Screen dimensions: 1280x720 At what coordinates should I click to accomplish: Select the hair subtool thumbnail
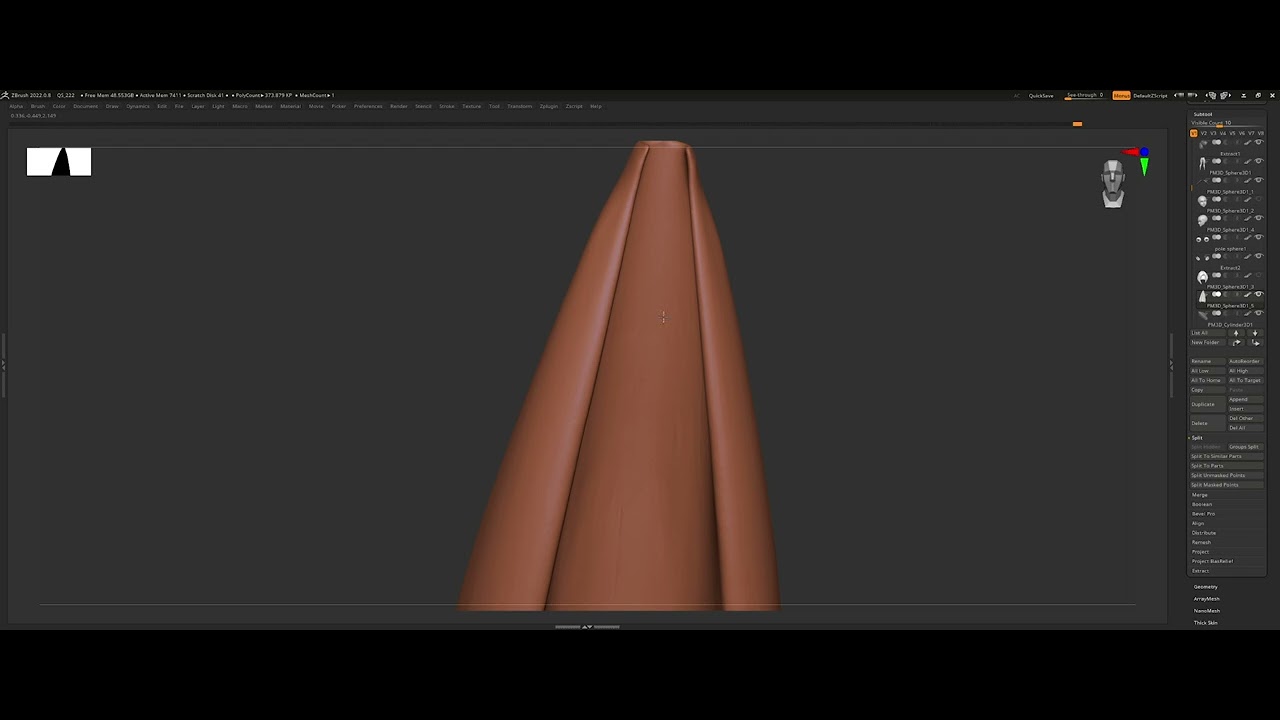pyautogui.click(x=1202, y=277)
